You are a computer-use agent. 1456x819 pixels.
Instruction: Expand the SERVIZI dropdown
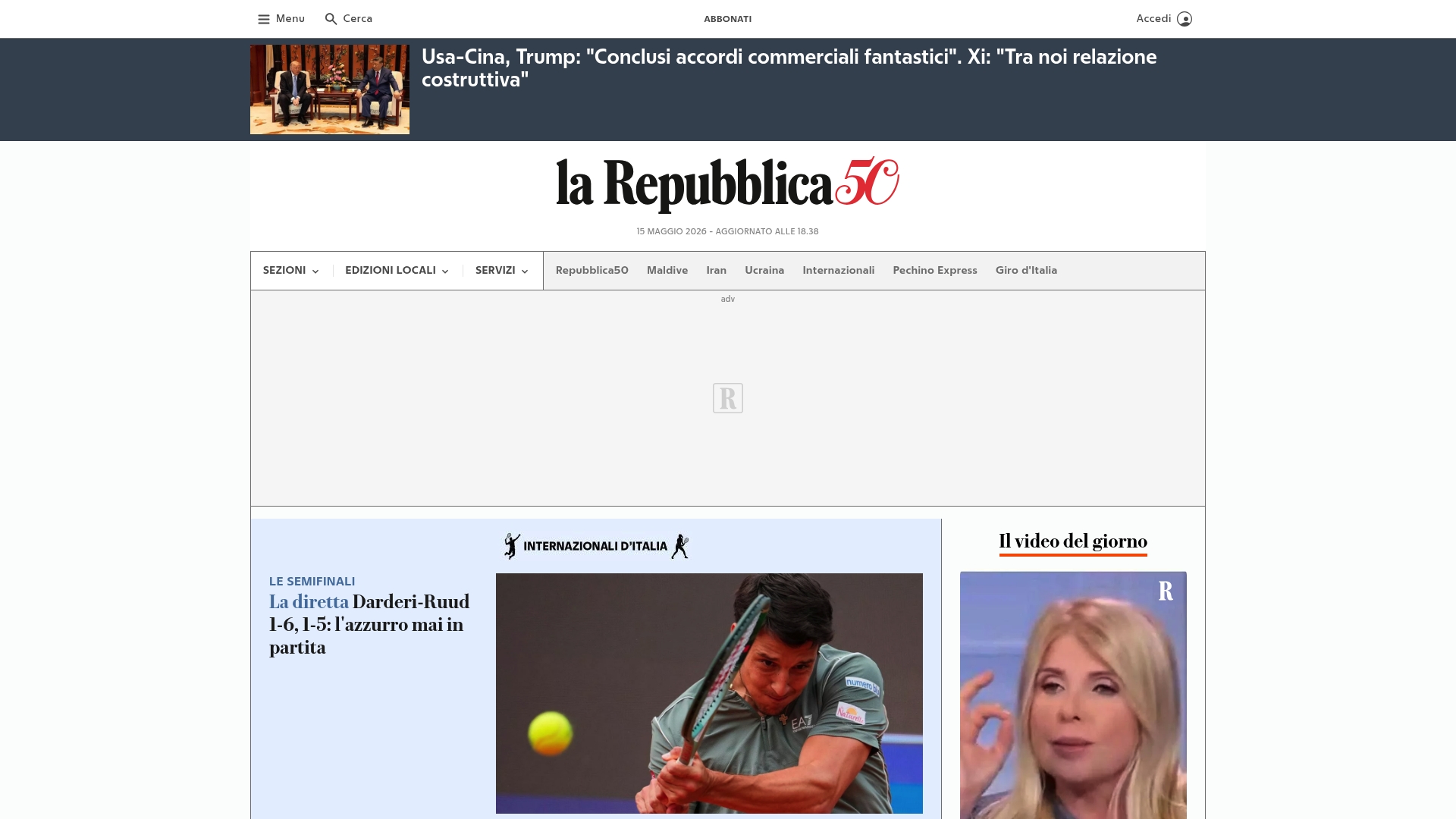point(502,271)
